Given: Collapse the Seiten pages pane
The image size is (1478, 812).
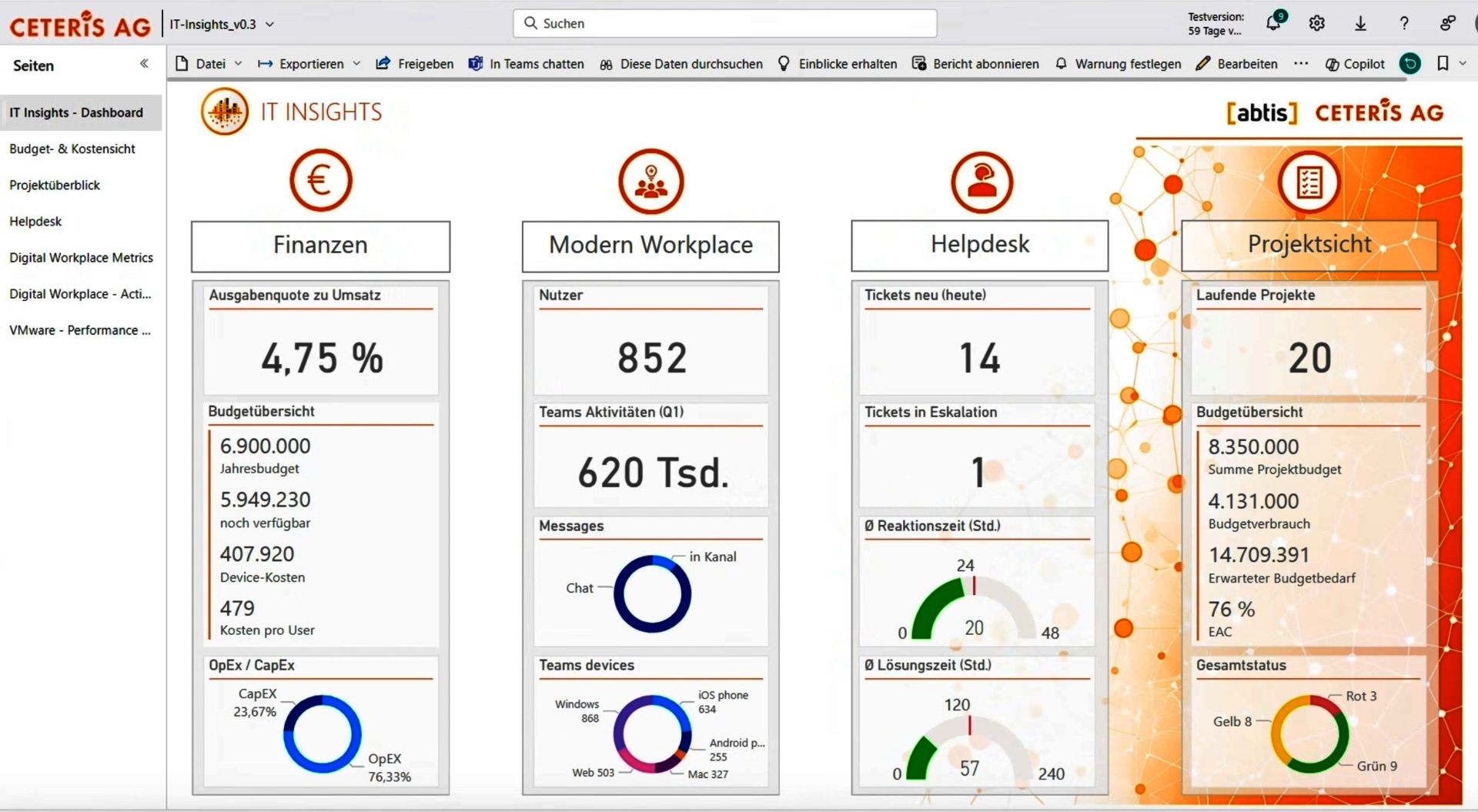Looking at the screenshot, I should (144, 64).
